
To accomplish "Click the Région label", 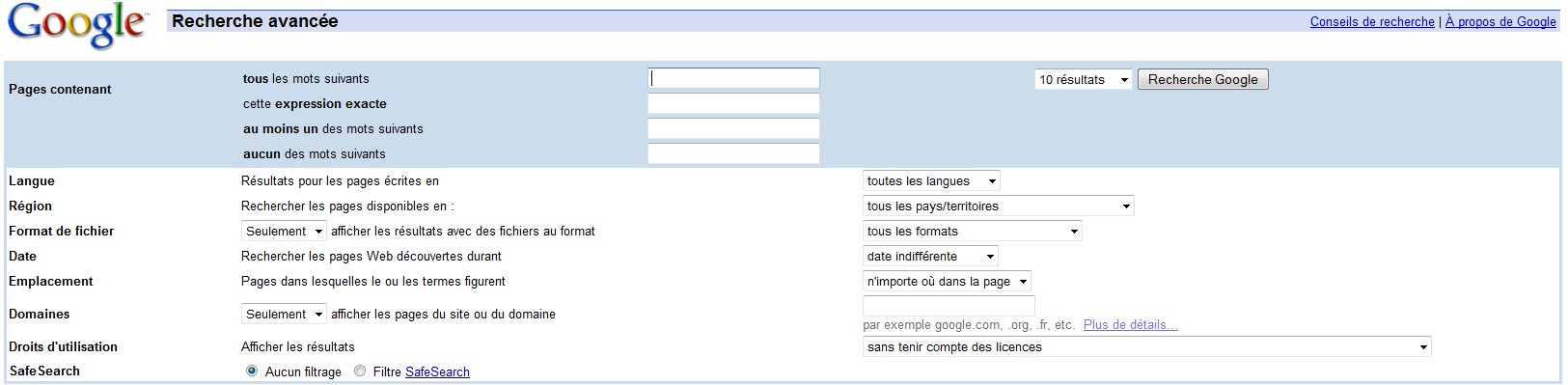I will pos(30,206).
